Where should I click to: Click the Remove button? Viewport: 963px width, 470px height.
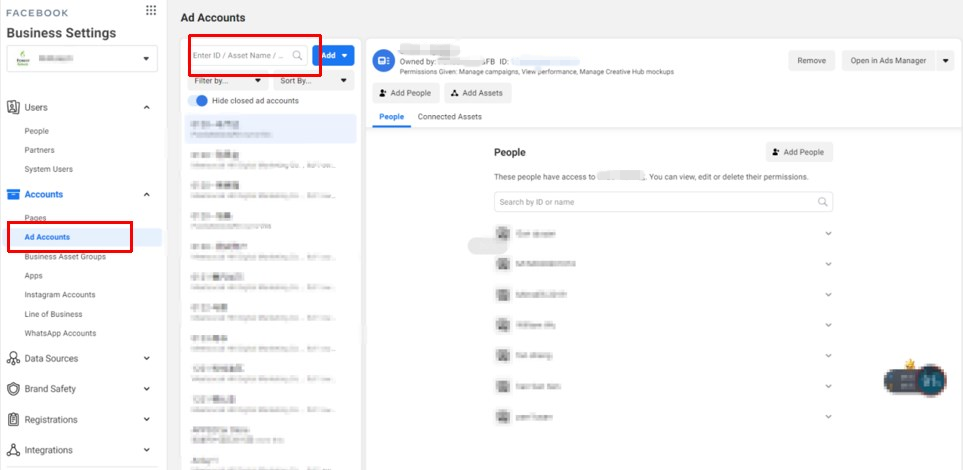pos(810,61)
